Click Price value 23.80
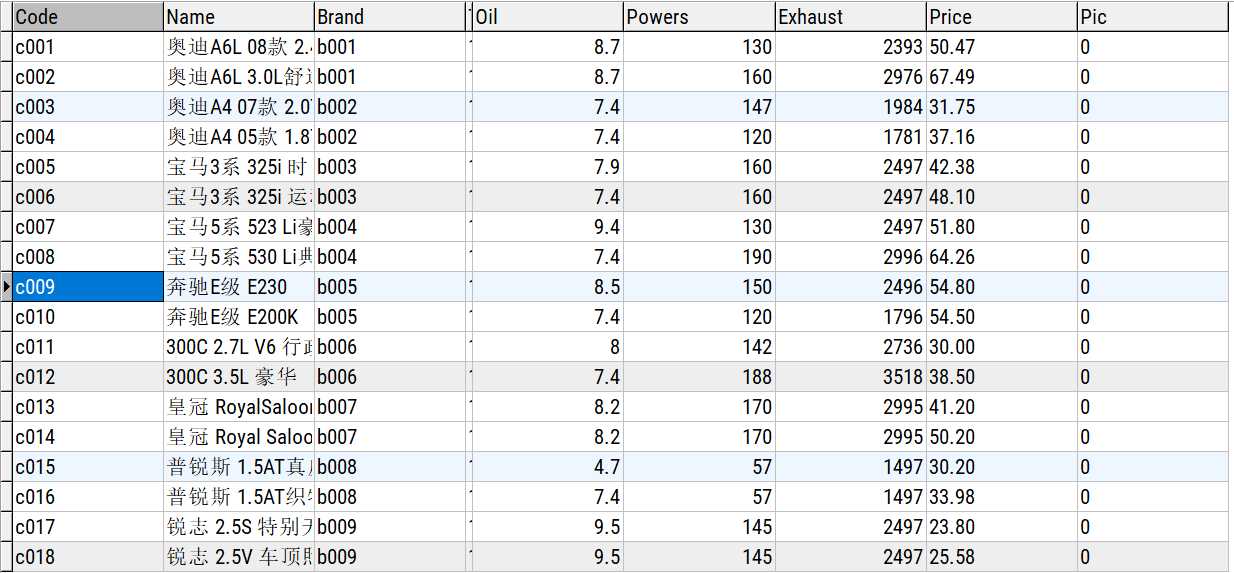The width and height of the screenshot is (1234, 573). pos(1002,527)
